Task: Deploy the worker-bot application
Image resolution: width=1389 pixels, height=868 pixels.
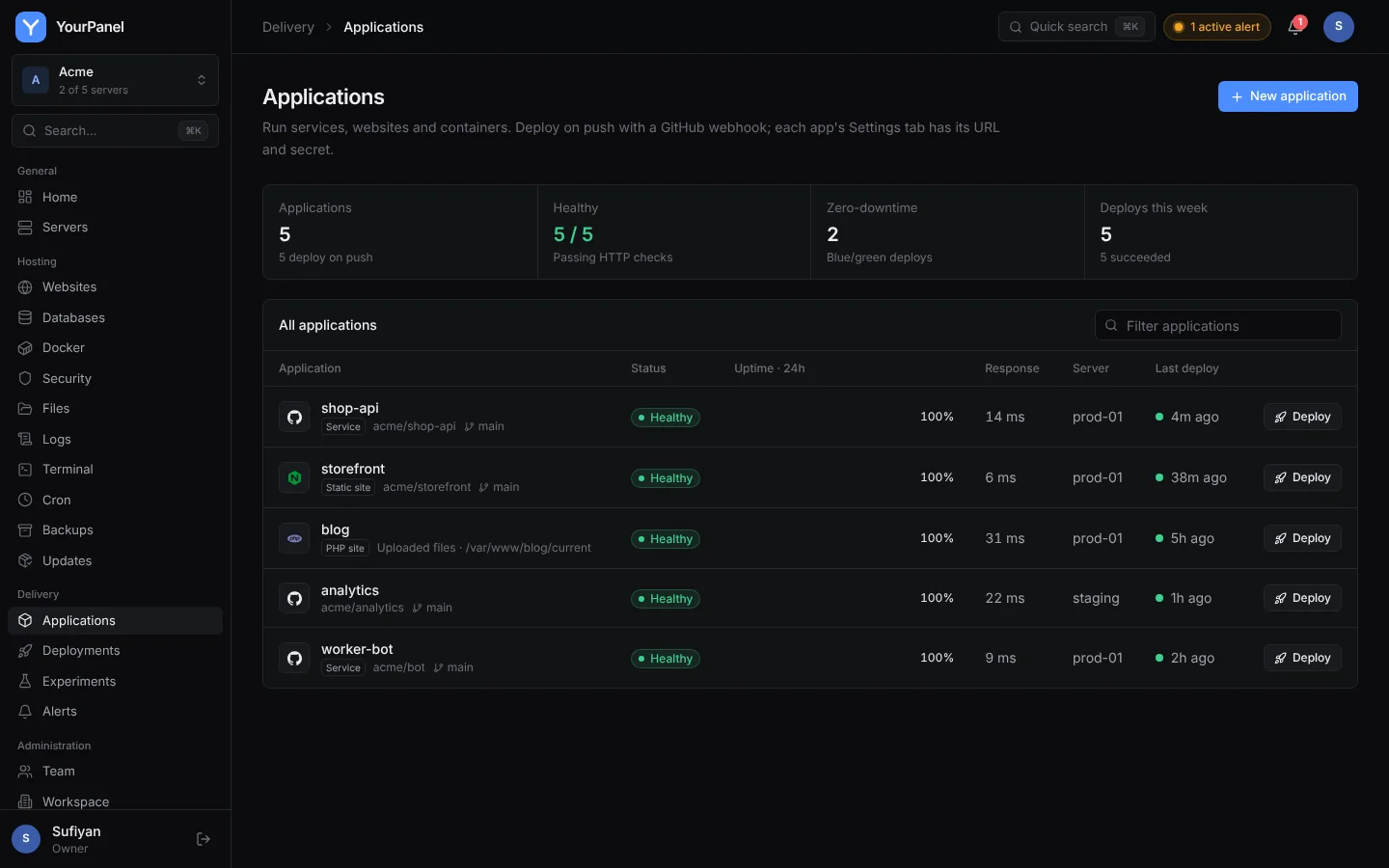Action: point(1302,658)
